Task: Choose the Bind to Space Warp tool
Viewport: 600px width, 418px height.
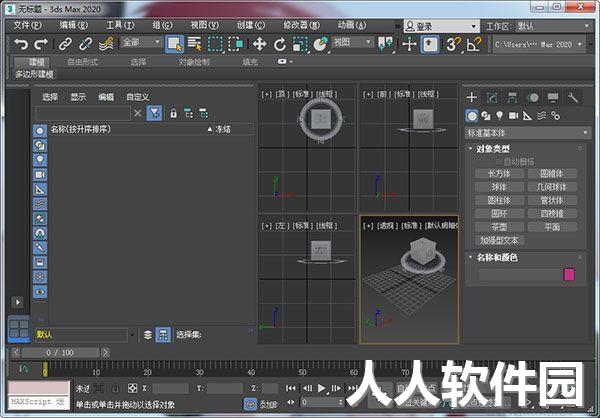Action: point(106,44)
